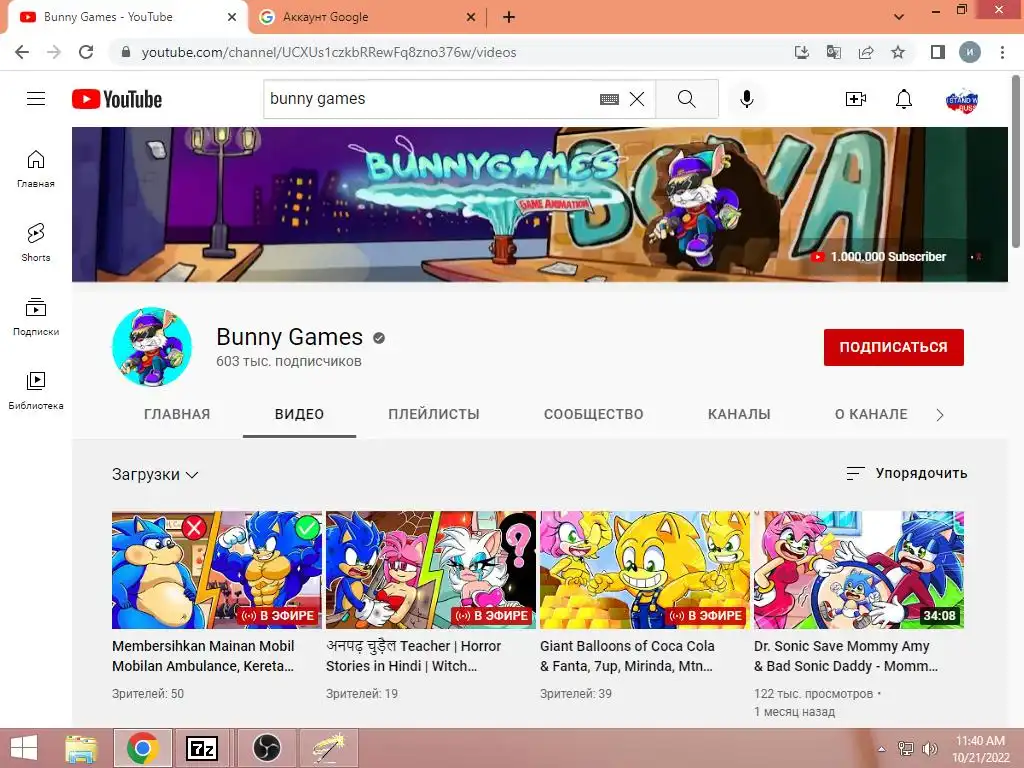Show more channel tabs with the right chevron
The width and height of the screenshot is (1024, 768).
click(940, 415)
